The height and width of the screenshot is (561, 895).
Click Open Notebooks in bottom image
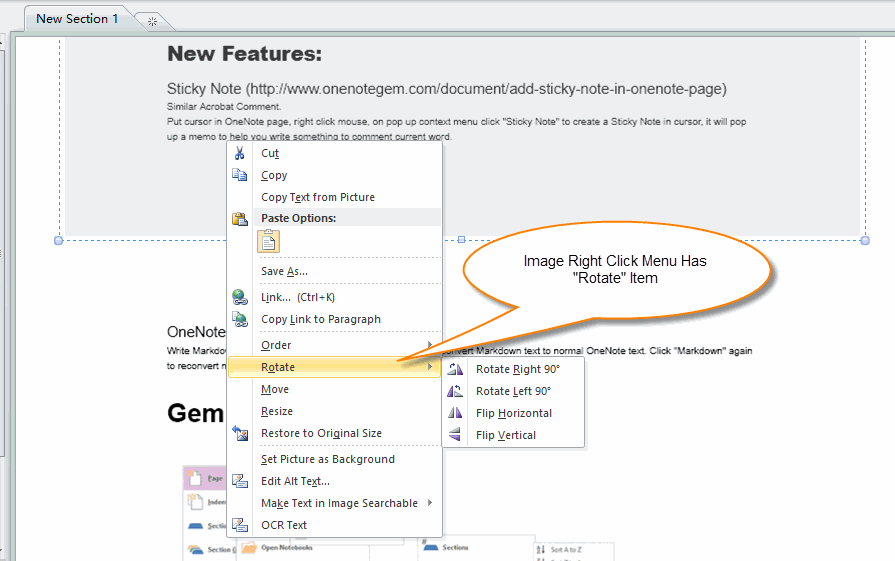pos(287,547)
